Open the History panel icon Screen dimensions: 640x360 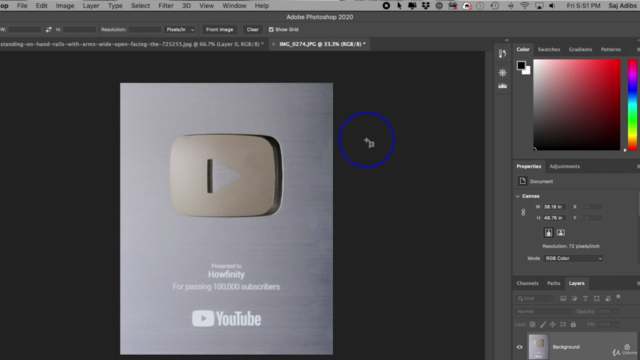point(502,53)
